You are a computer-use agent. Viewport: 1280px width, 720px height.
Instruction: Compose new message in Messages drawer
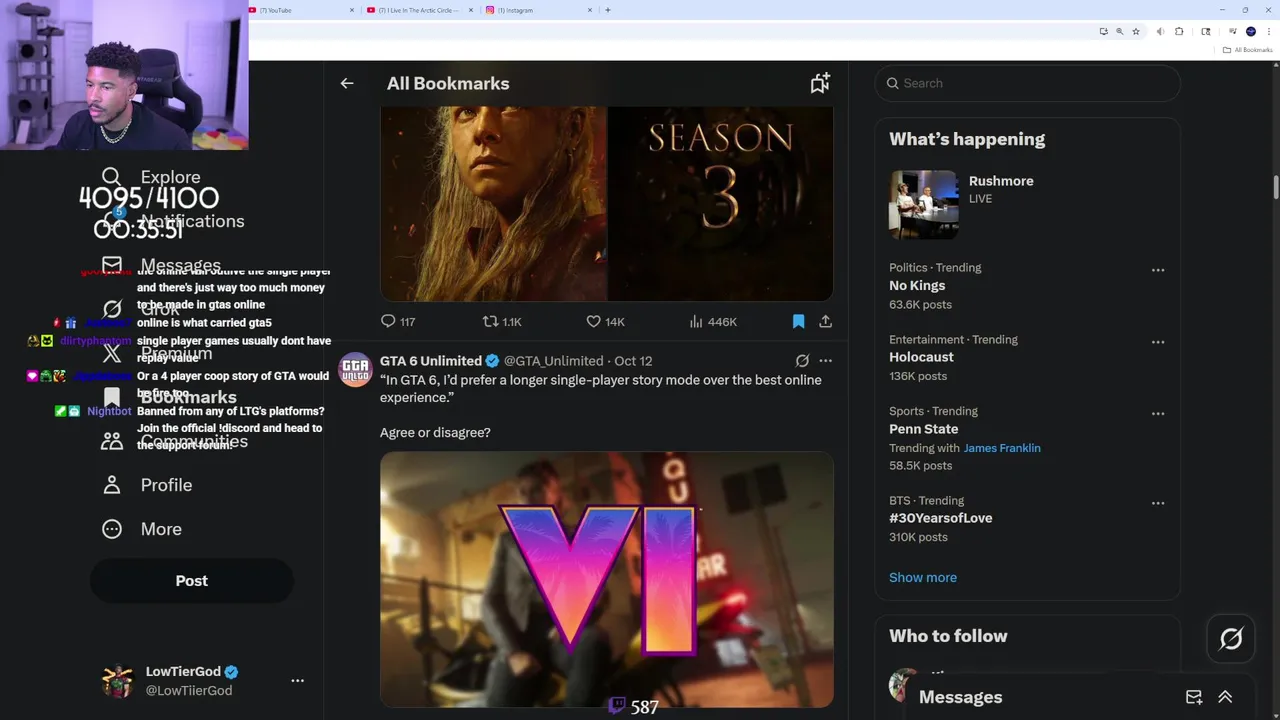click(x=1194, y=697)
